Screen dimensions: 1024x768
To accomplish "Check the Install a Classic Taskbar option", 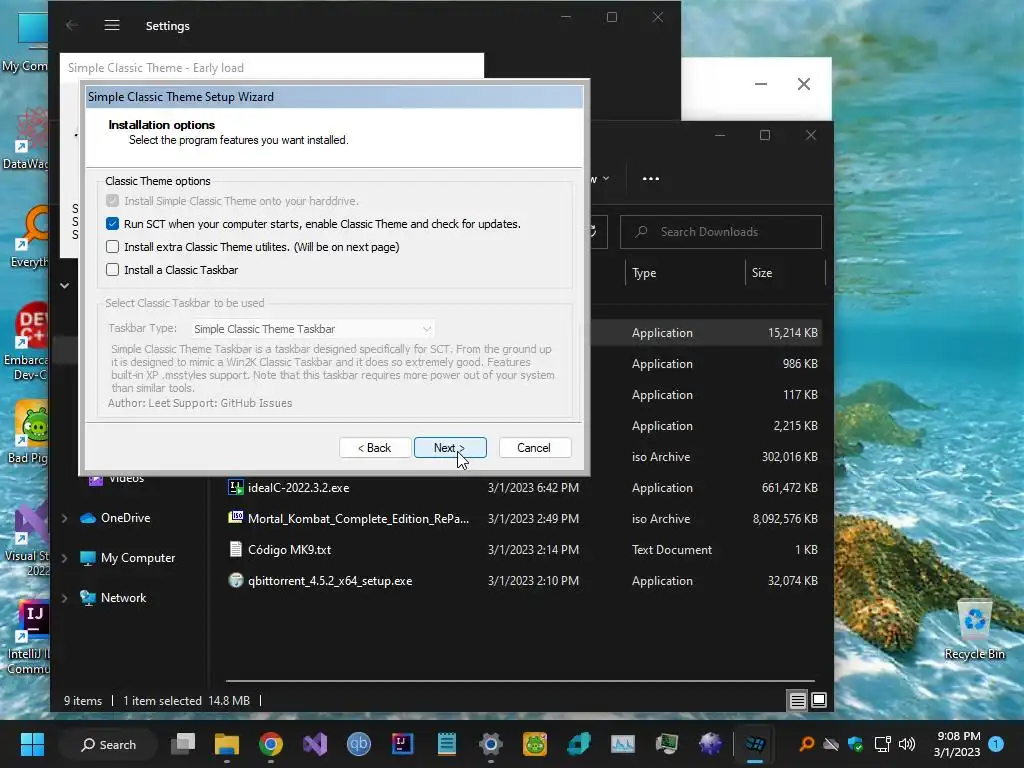I will [112, 270].
